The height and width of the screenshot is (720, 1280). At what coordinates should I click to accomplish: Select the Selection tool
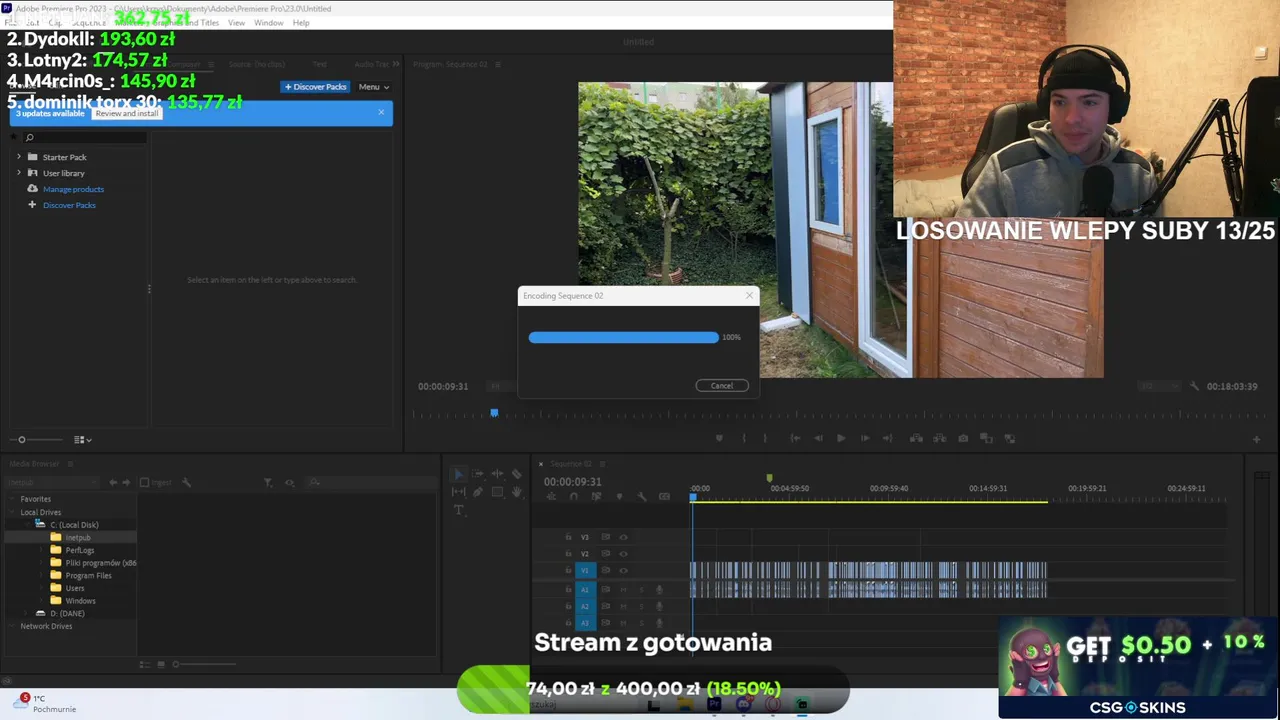[x=459, y=474]
